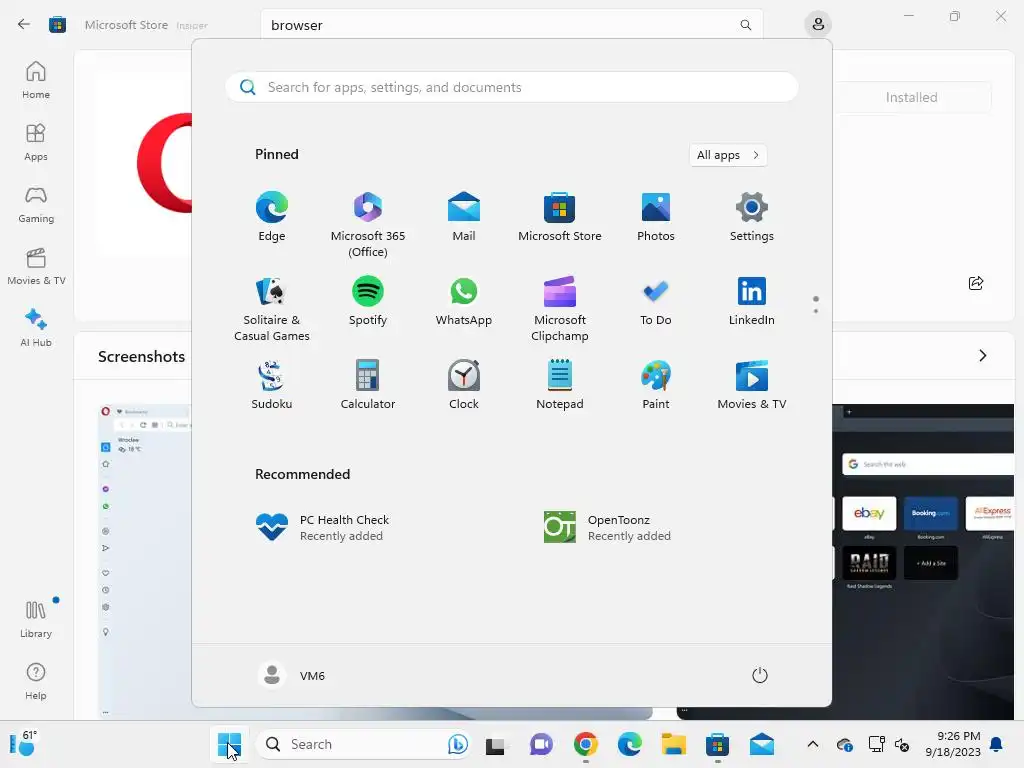Open Microsoft Clipchamp
Image resolution: width=1024 pixels, height=768 pixels.
[x=560, y=309]
